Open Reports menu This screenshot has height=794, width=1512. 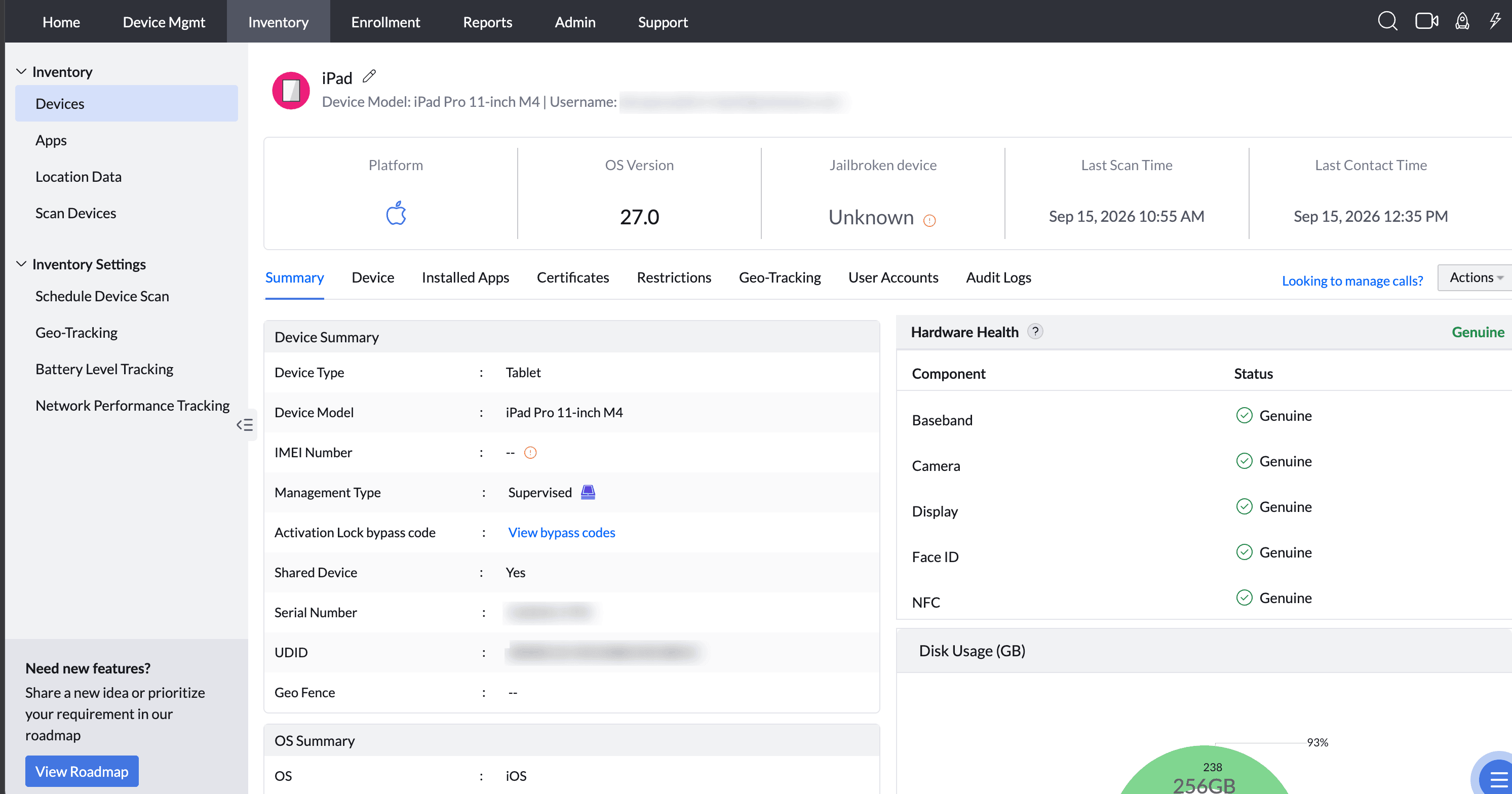488,22
